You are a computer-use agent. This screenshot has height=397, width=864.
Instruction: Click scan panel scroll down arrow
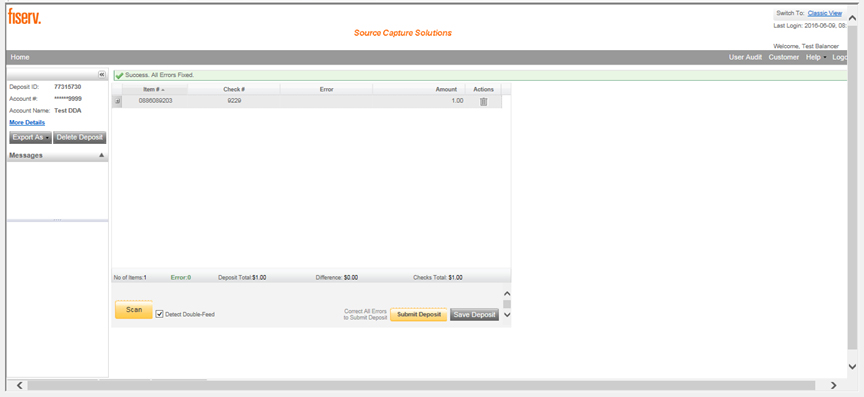pos(507,315)
